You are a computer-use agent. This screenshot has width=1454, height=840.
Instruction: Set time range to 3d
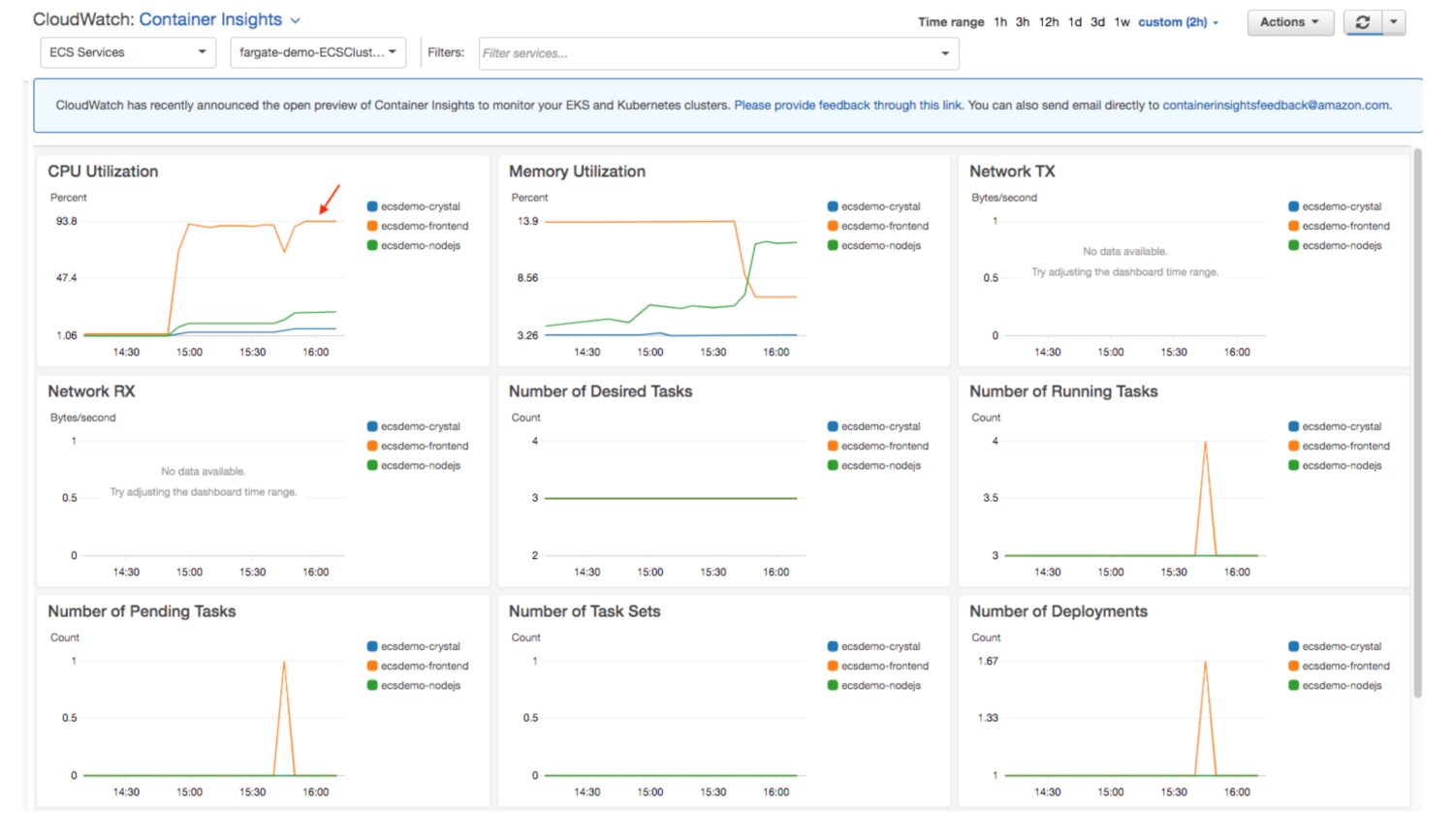tap(1097, 22)
